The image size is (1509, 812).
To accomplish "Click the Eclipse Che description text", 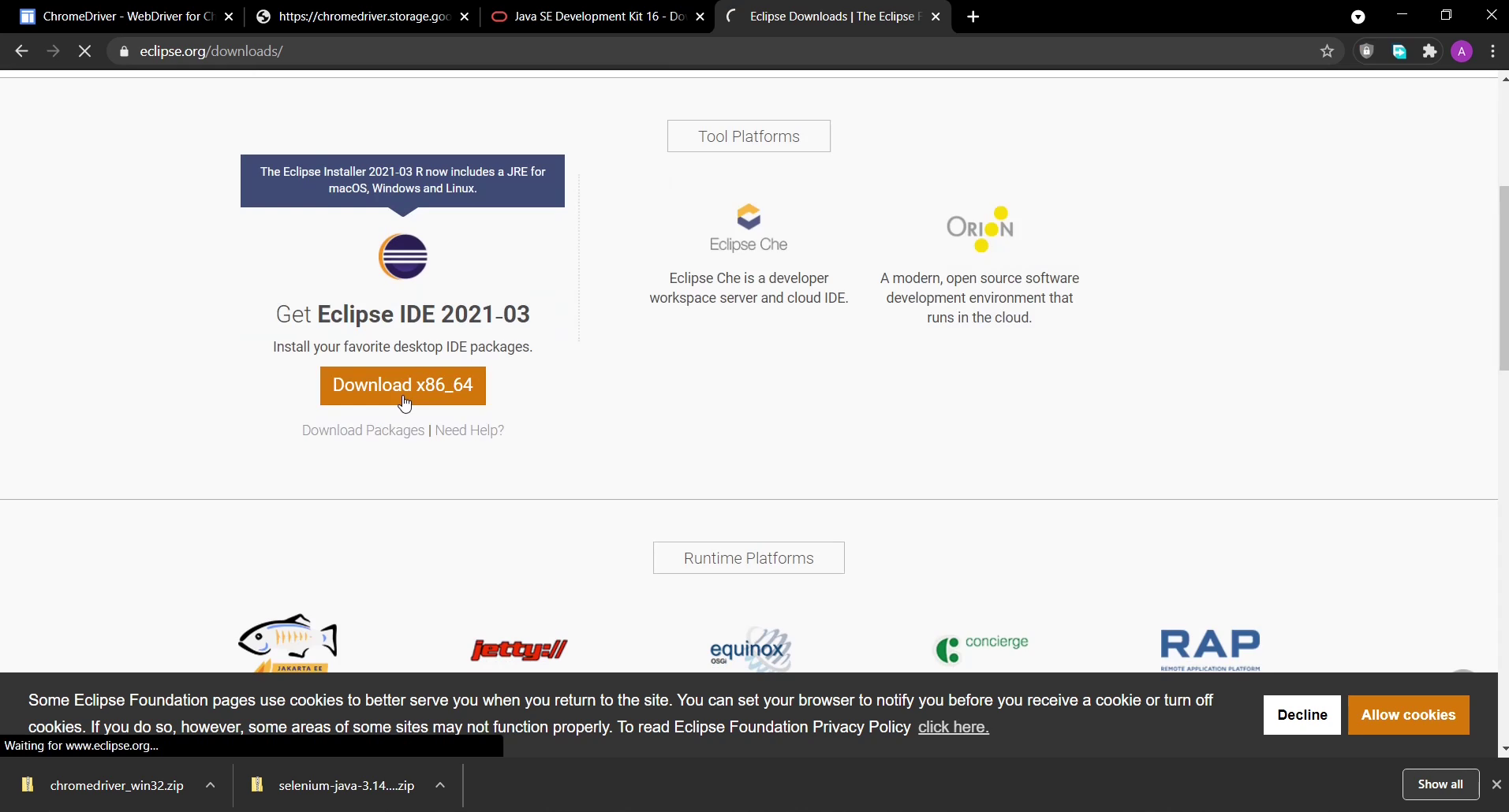I will pyautogui.click(x=749, y=288).
